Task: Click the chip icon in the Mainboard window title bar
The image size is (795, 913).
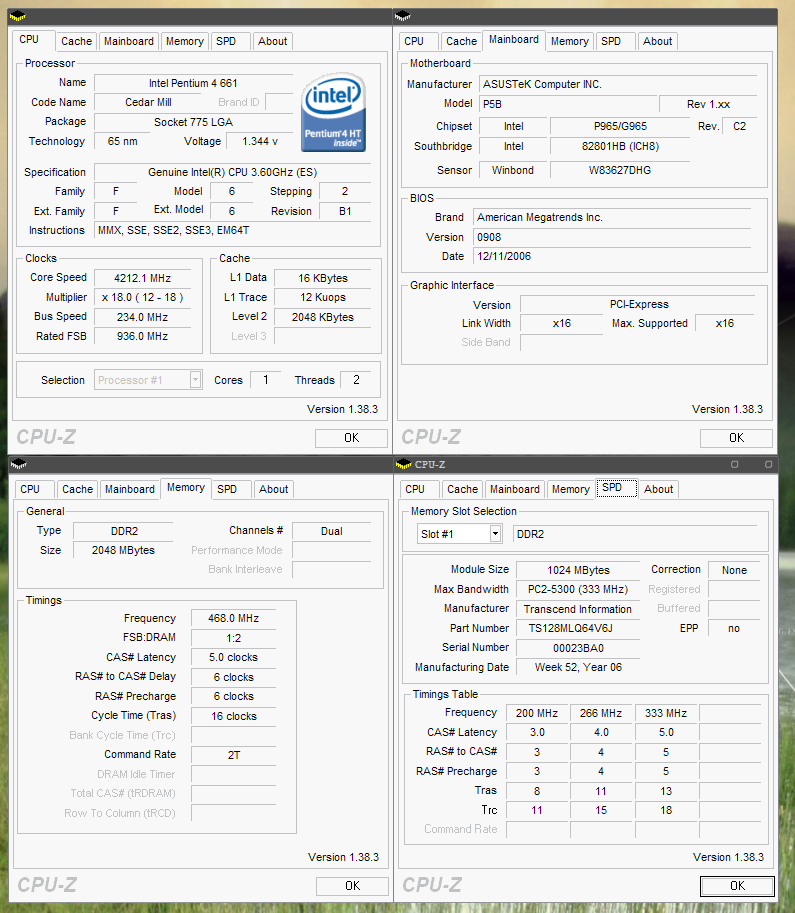Action: (x=402, y=15)
